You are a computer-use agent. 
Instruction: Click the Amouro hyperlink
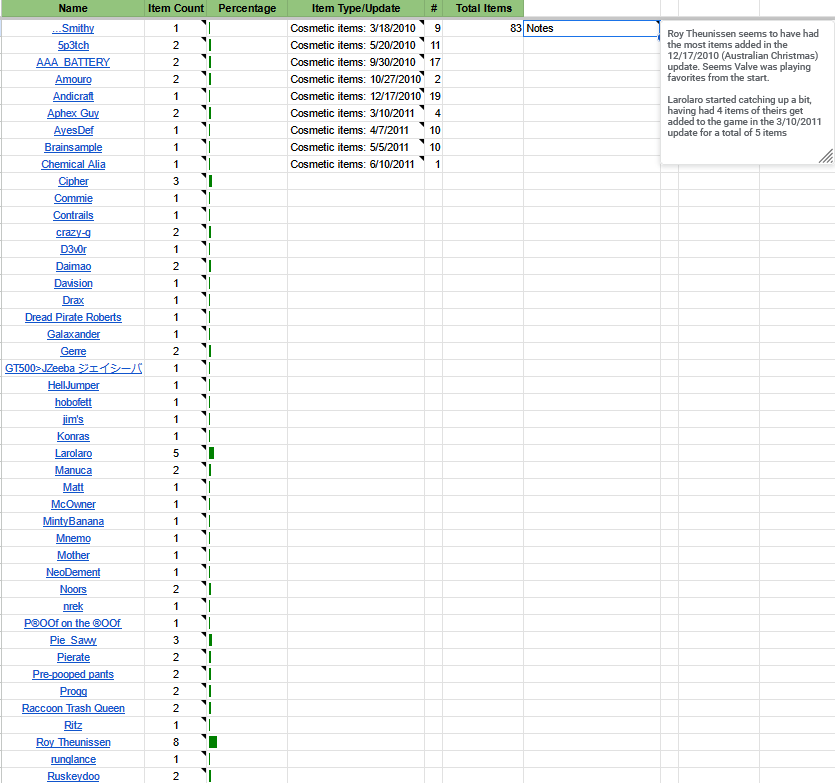tap(73, 79)
